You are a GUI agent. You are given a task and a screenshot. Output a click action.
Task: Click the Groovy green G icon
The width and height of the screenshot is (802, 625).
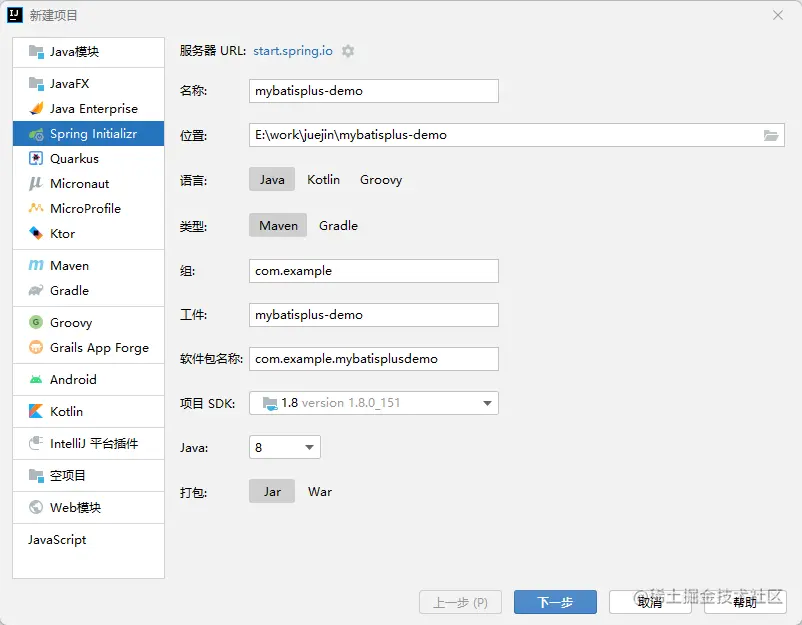36,322
